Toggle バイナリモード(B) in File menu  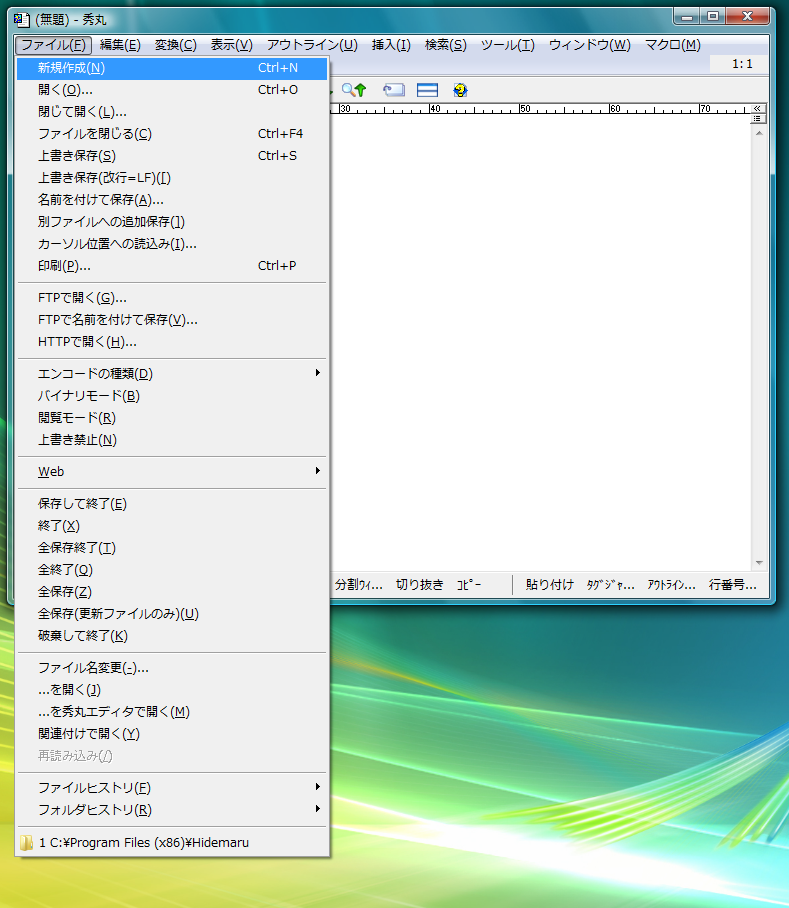point(88,396)
